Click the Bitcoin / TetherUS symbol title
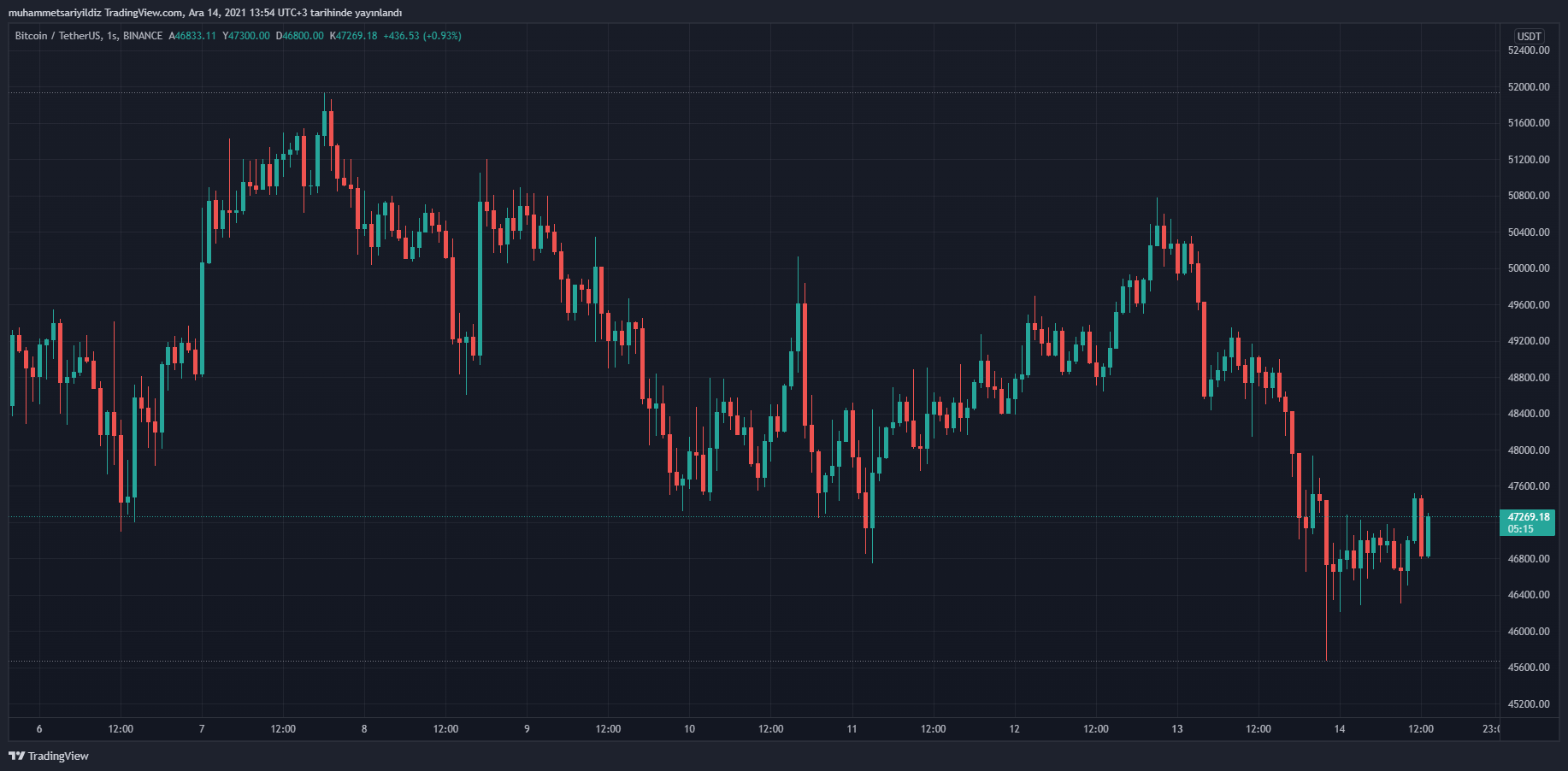 pyautogui.click(x=57, y=36)
